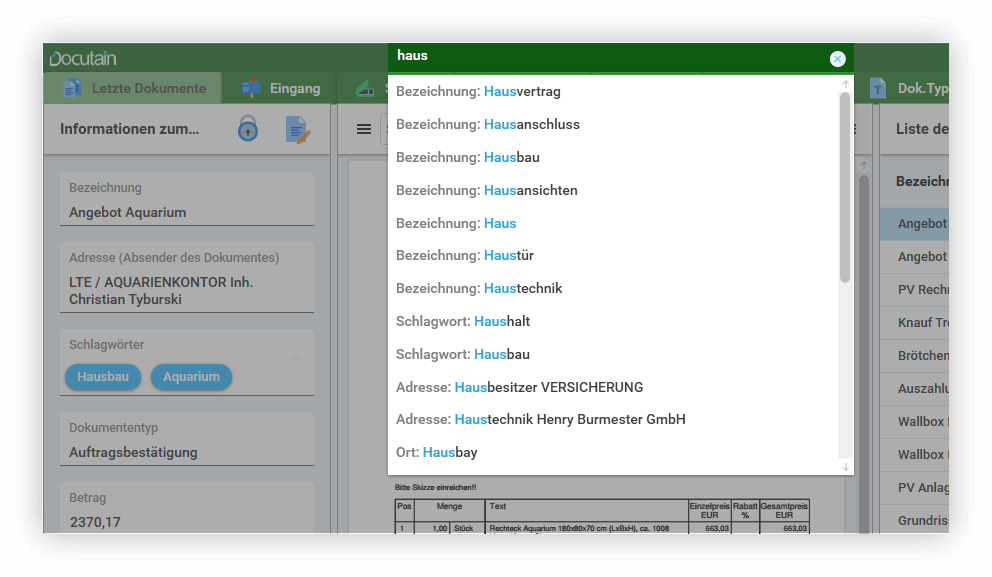Select Adresse: Hausbesitzer VERSICHERUNG suggestion

[x=519, y=387]
